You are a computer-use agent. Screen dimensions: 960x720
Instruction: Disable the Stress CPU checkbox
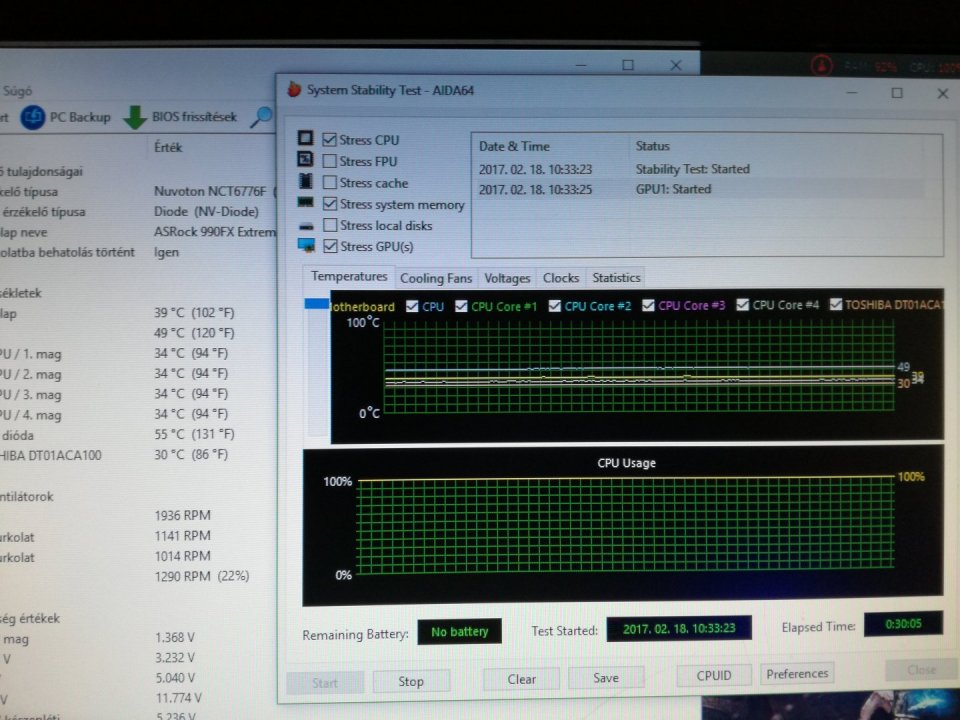[329, 140]
